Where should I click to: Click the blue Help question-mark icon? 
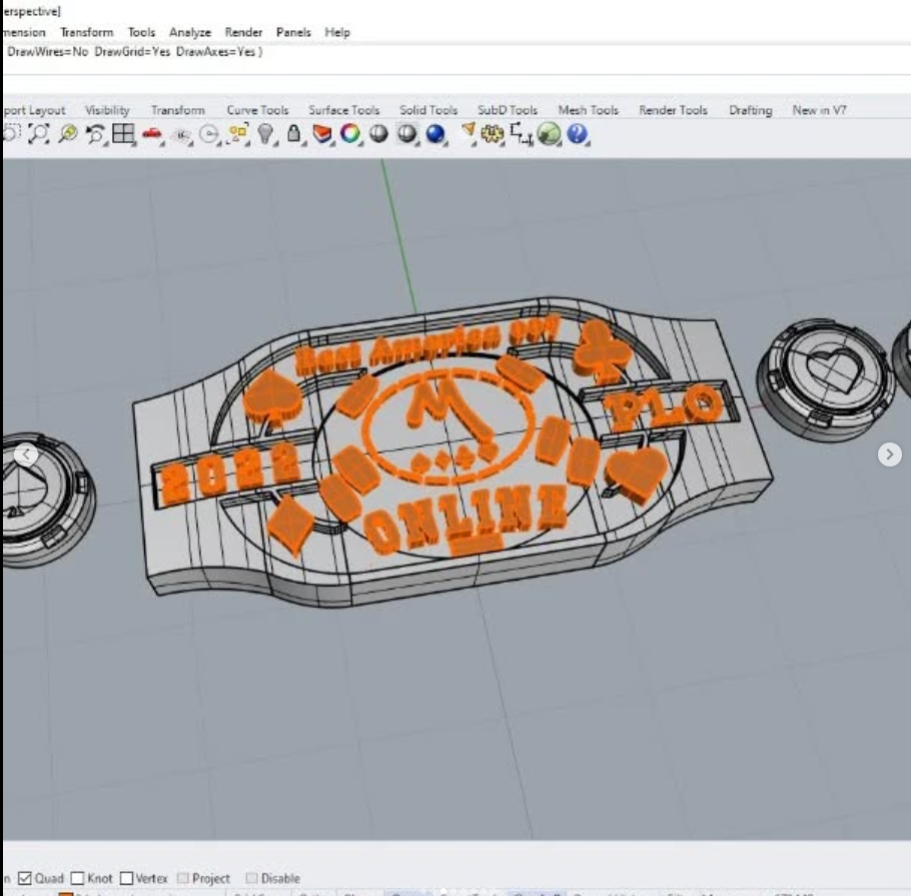577,134
